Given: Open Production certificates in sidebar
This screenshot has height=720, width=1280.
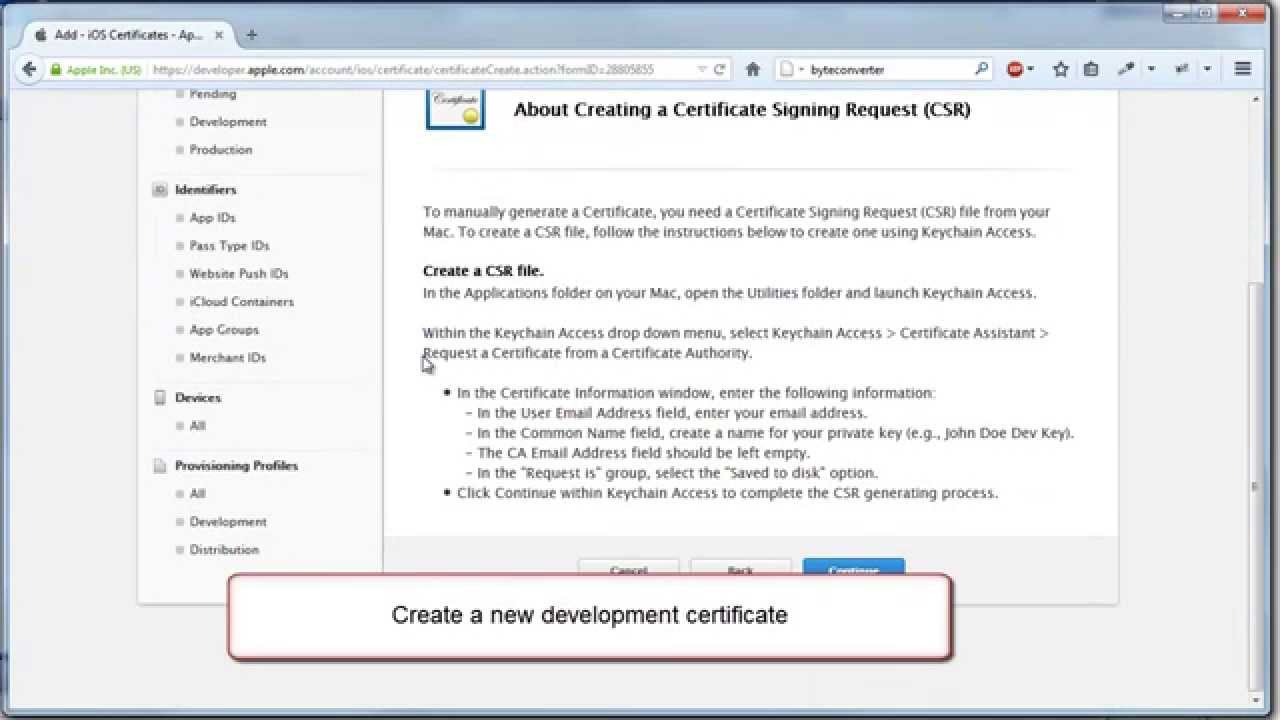Looking at the screenshot, I should 221,150.
